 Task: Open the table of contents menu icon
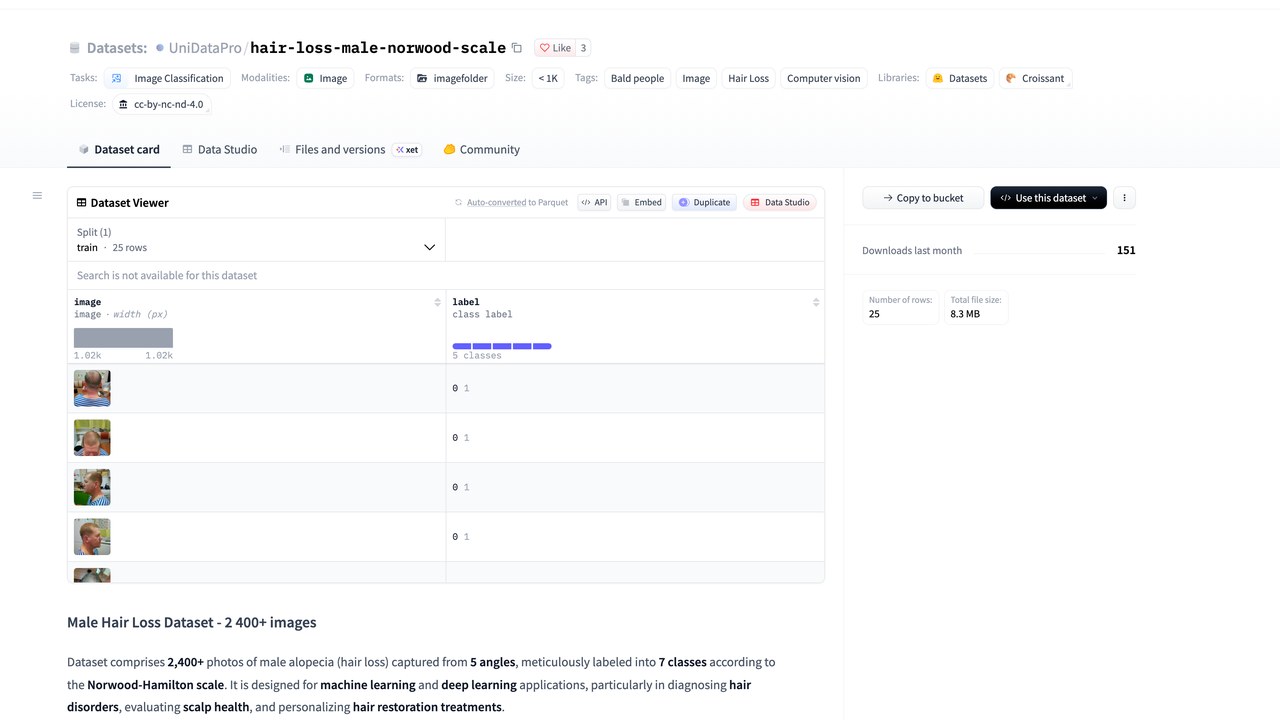[37, 195]
